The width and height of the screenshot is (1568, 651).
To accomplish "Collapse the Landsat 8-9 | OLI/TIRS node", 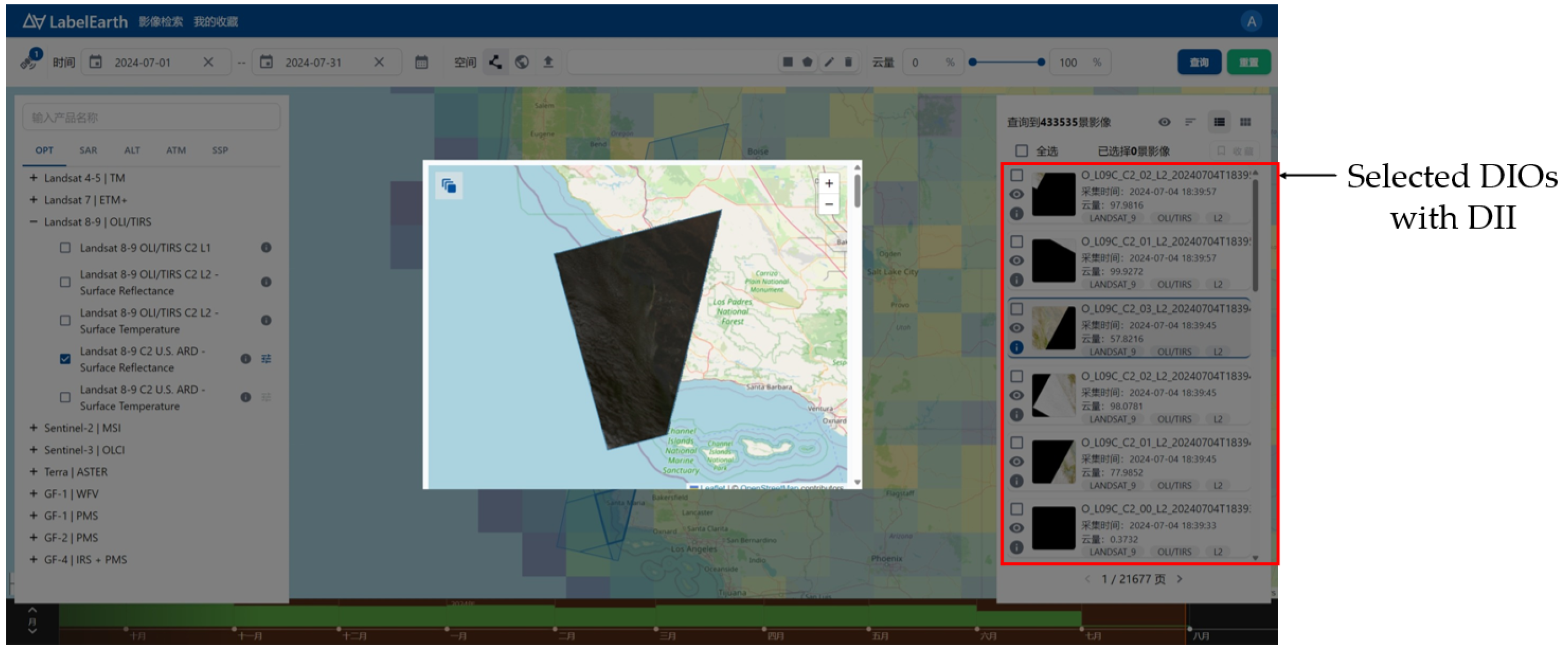I will click(33, 222).
